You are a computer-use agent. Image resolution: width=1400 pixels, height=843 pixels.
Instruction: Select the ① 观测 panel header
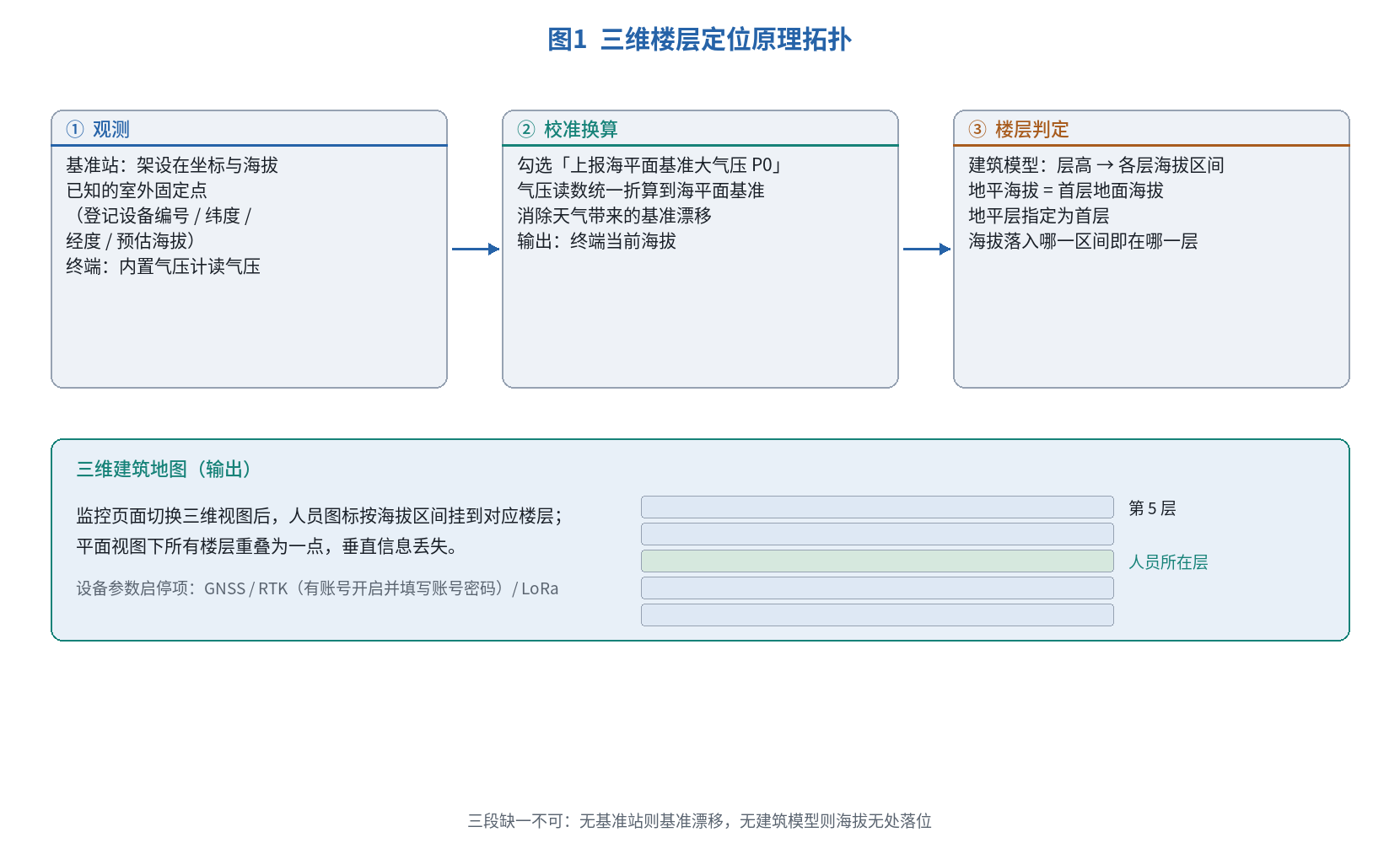249,128
